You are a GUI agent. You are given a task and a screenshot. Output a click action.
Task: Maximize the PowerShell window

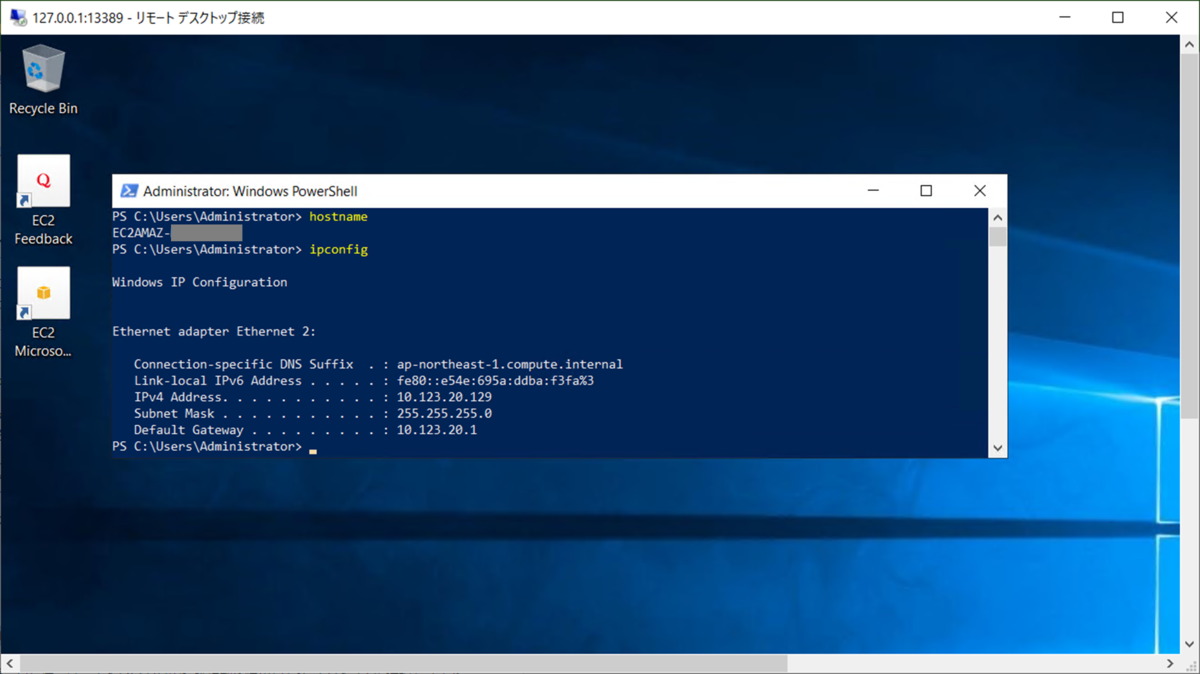point(926,191)
